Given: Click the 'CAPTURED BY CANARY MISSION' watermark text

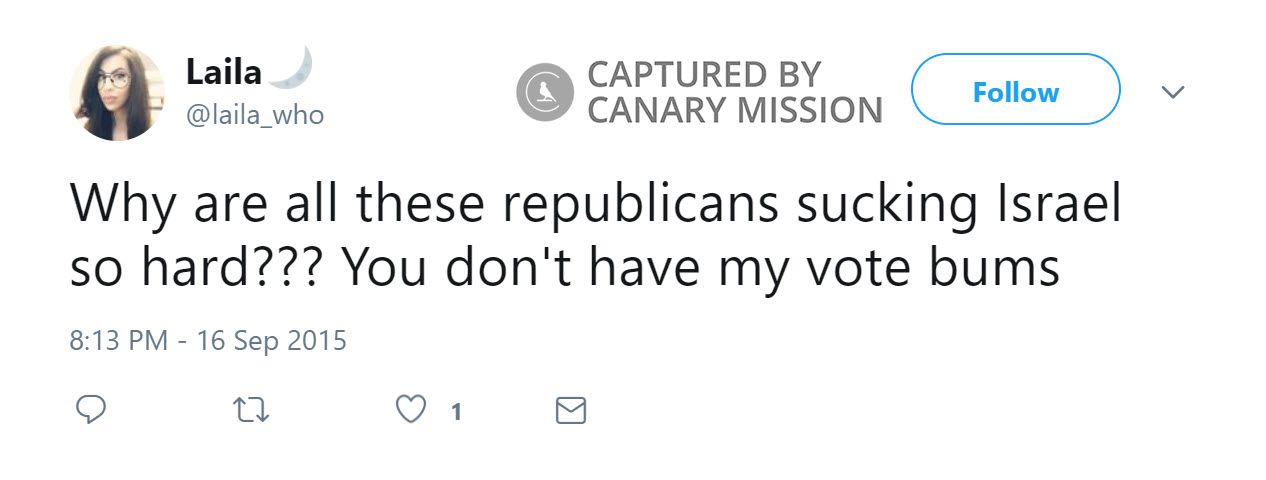Looking at the screenshot, I should [x=733, y=92].
